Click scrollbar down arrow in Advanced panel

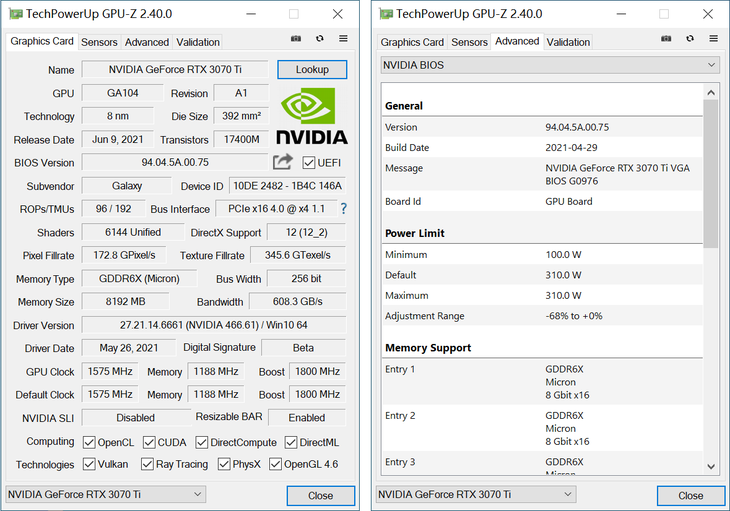(711, 466)
